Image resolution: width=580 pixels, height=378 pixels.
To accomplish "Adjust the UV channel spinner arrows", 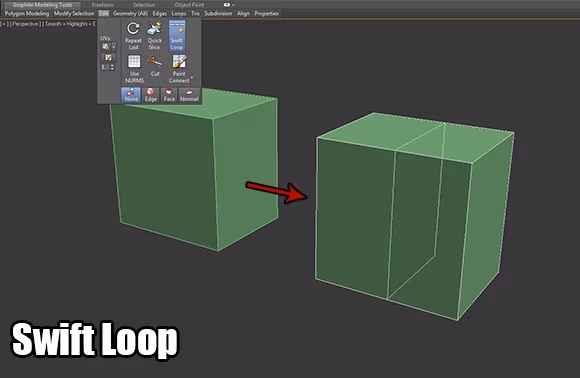I will (112, 67).
